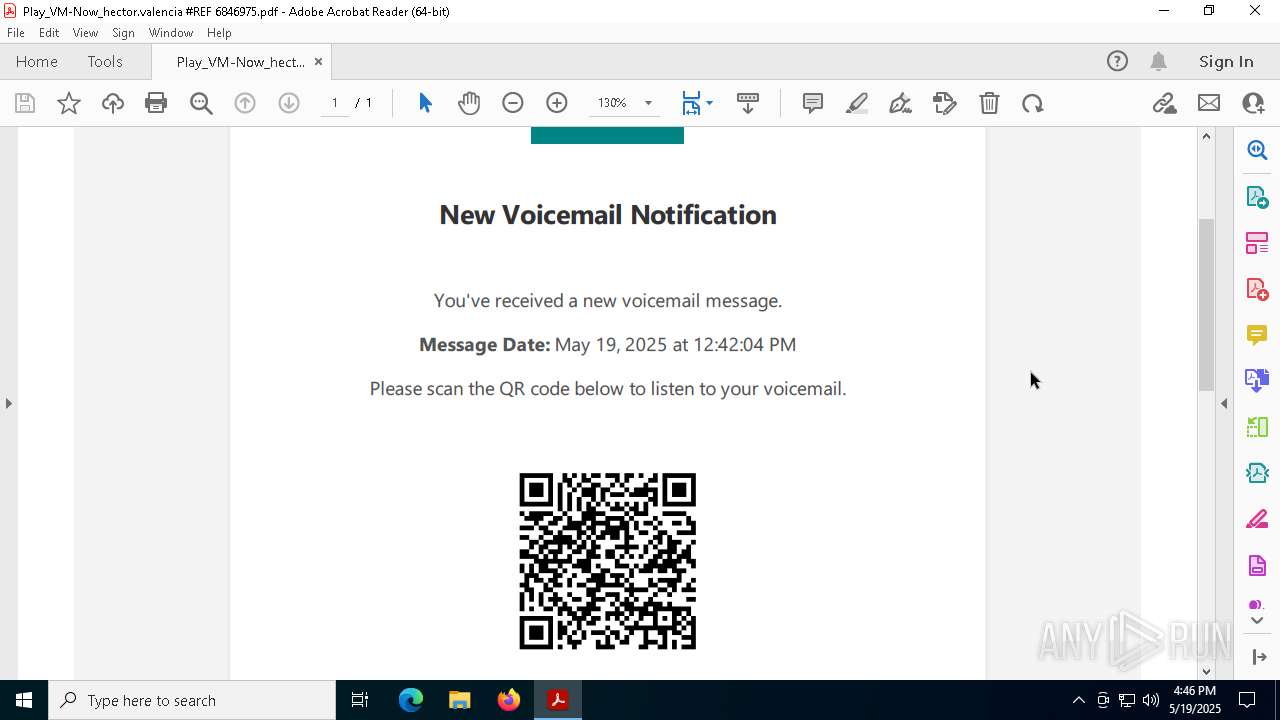Open the Window menu
Viewport: 1280px width, 720px height.
point(171,33)
